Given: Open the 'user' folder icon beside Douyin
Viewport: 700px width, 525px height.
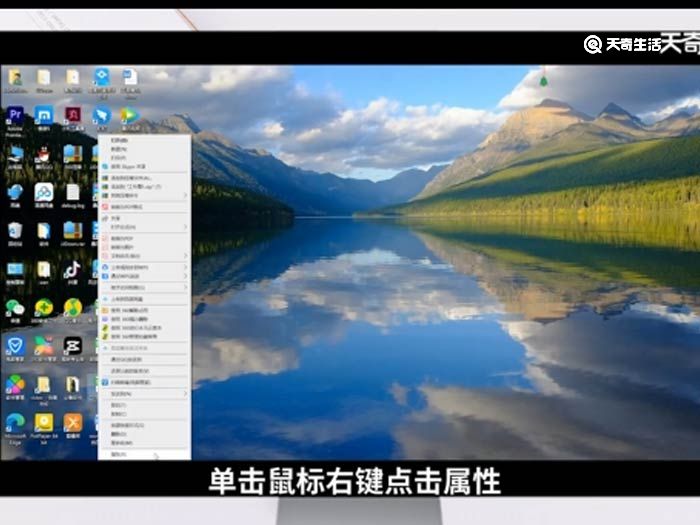Looking at the screenshot, I should [x=44, y=269].
